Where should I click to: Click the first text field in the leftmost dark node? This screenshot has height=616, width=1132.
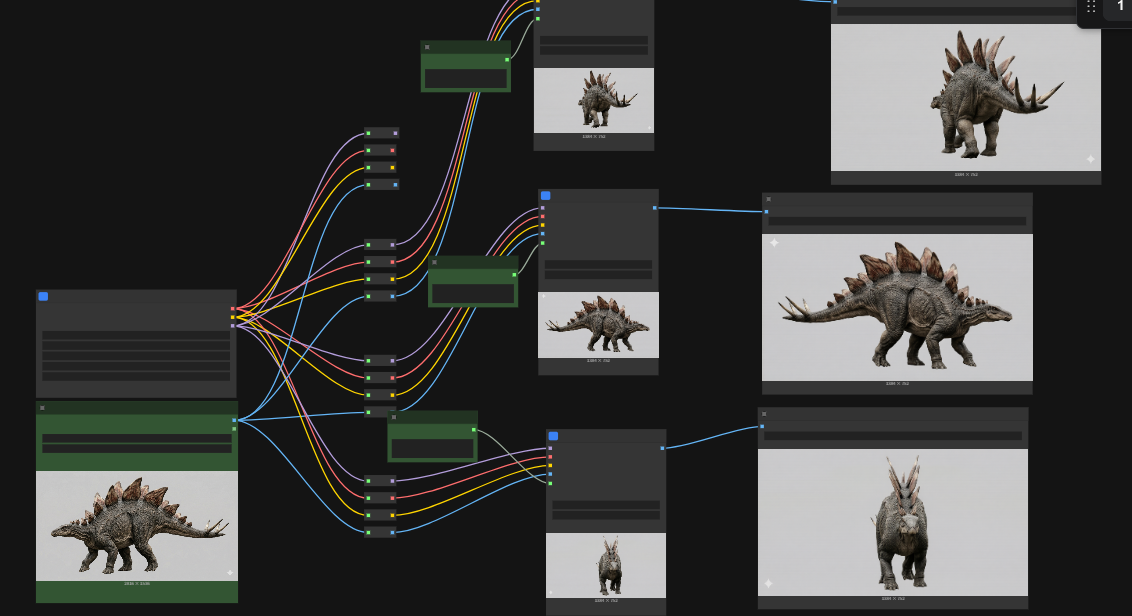(x=136, y=336)
